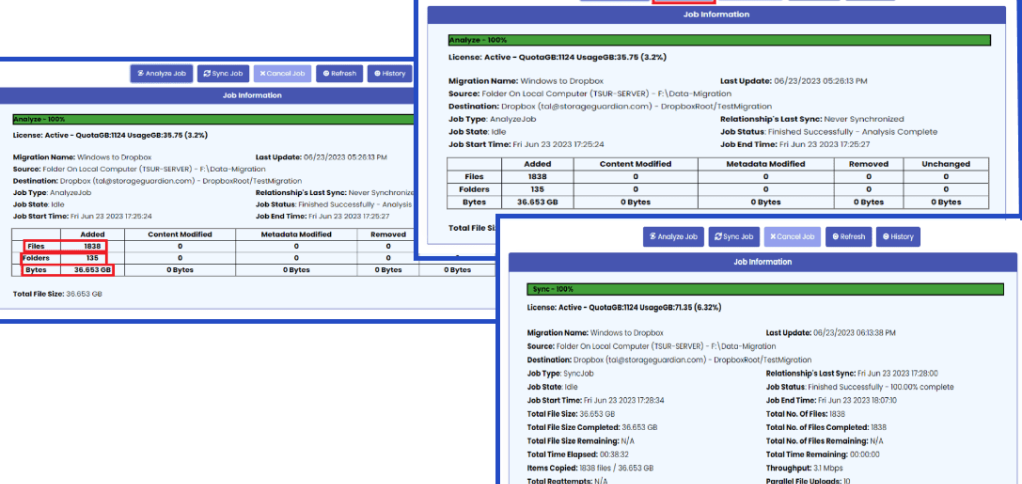Screen dimensions: 1022x484
Task: Click the Job Type: SyncJob text
Action: 560,374
